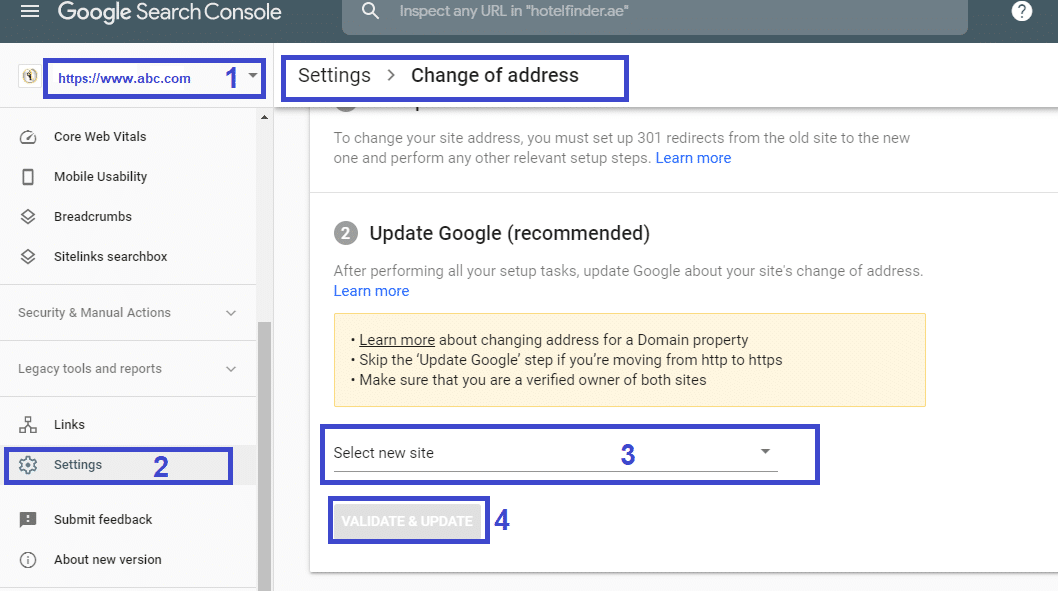This screenshot has height=591, width=1058.
Task: Click the sidebar vertical scrollbar thumb
Action: coord(264,456)
